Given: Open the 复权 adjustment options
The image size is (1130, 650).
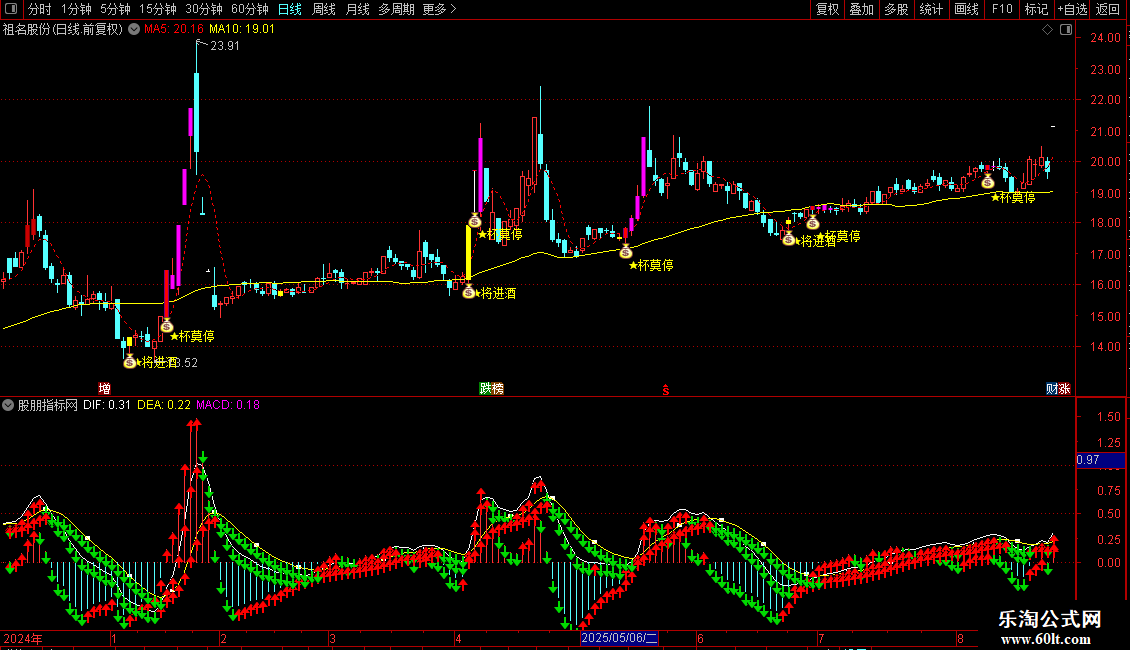Looking at the screenshot, I should tap(827, 9).
